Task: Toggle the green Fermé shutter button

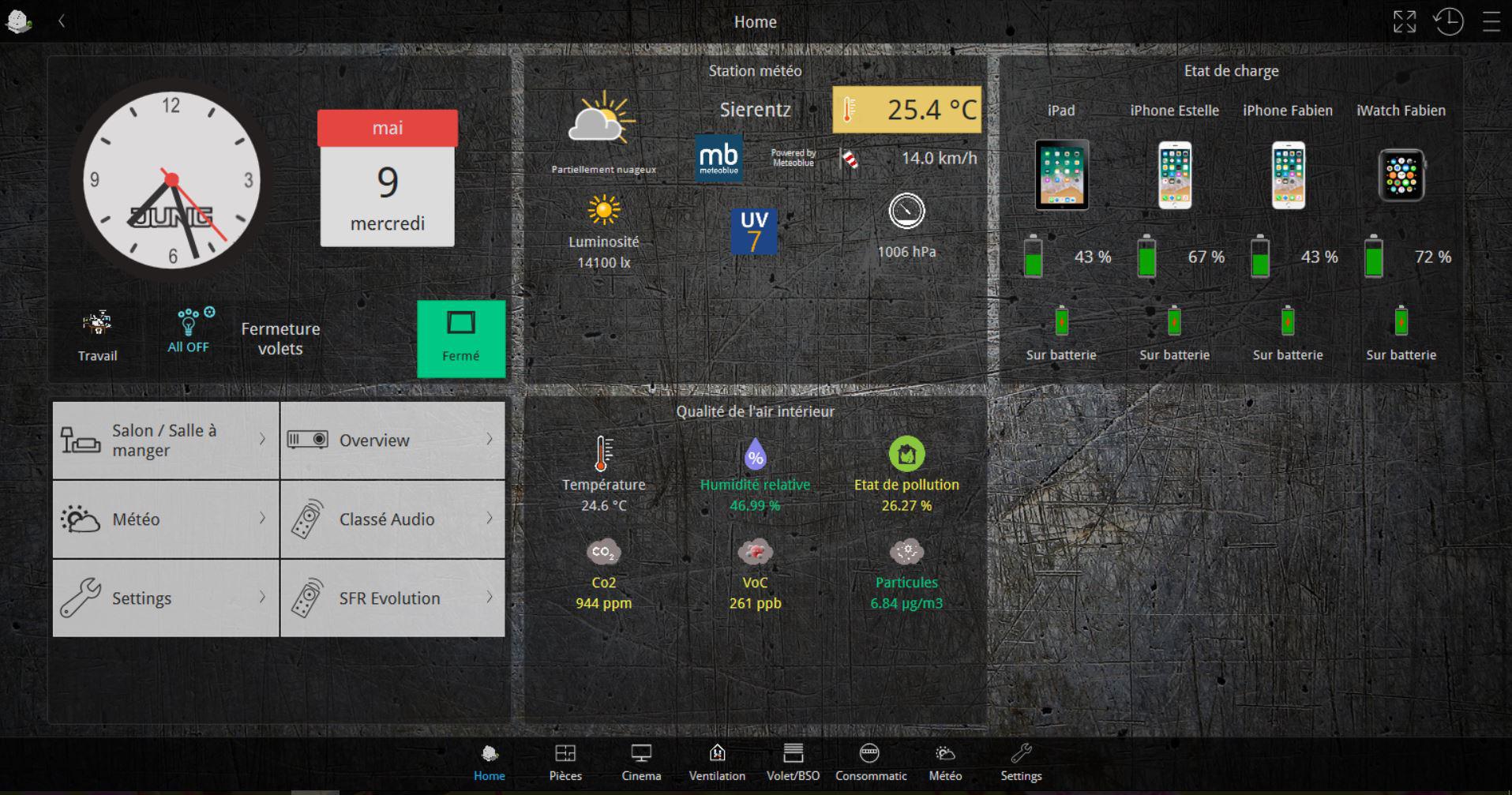Action: (x=461, y=338)
